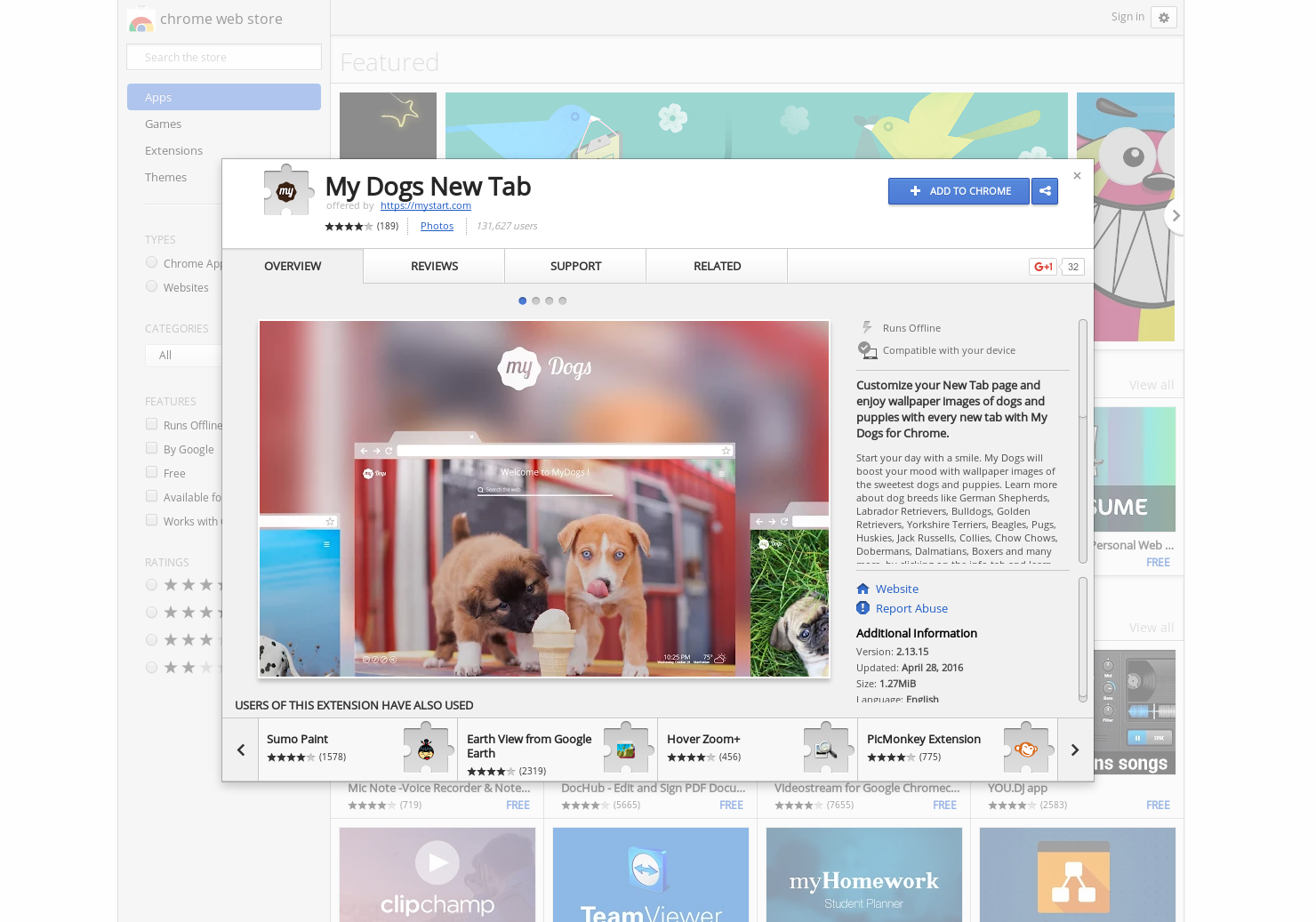The height and width of the screenshot is (922, 1316).
Task: Click the Google +1 button
Action: click(x=1043, y=267)
